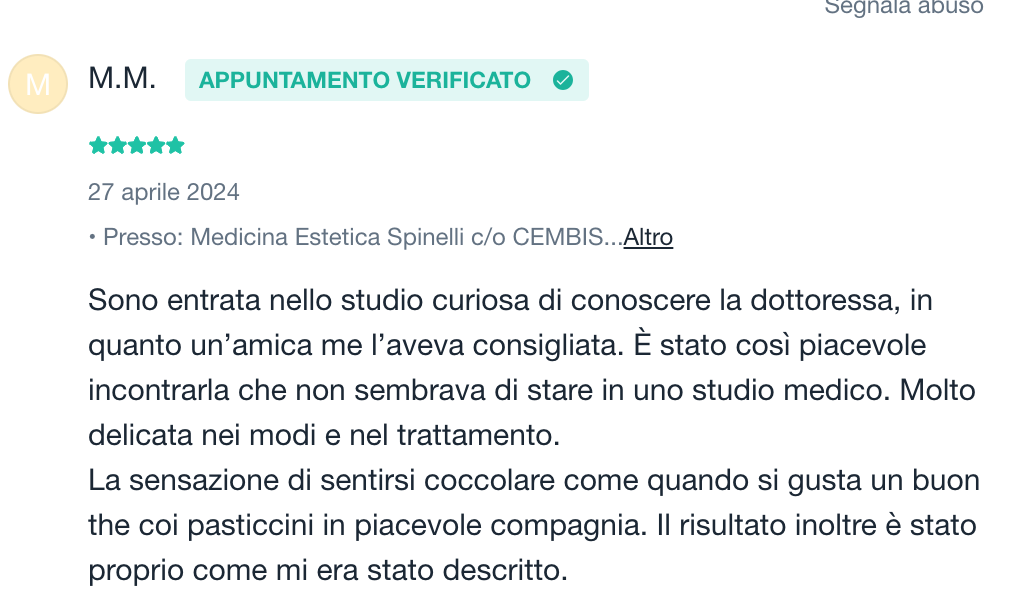The width and height of the screenshot is (1024, 614).
Task: Click the bullet dot before "Presso"
Action: 92,238
